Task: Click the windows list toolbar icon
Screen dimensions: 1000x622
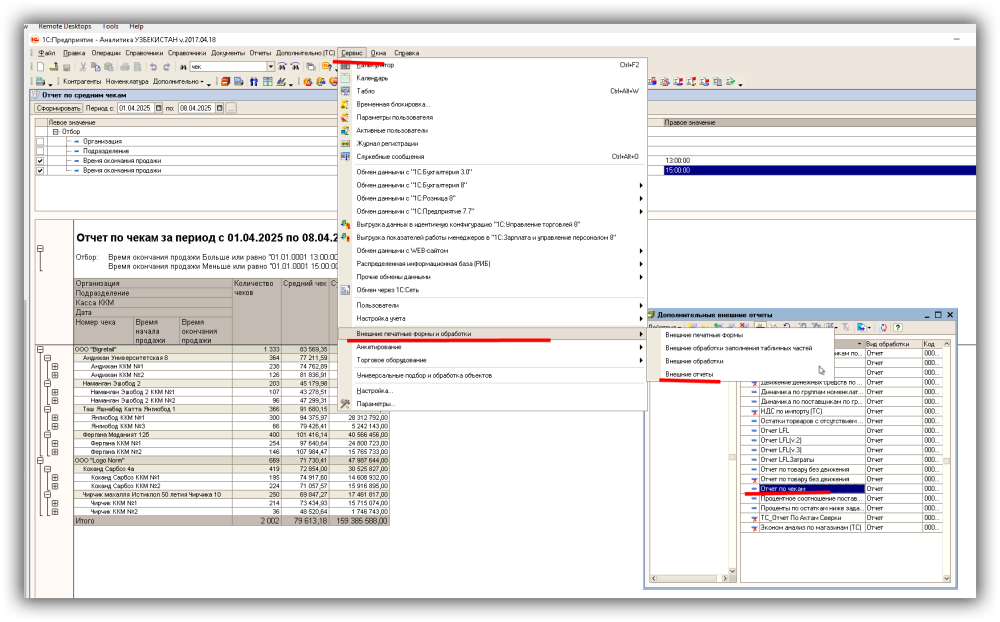Action: (x=311, y=66)
